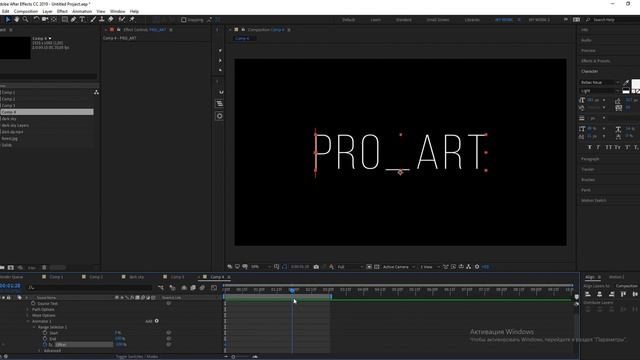Select the Puppet Pin tool
The height and width of the screenshot is (360, 640).
(x=132, y=19)
